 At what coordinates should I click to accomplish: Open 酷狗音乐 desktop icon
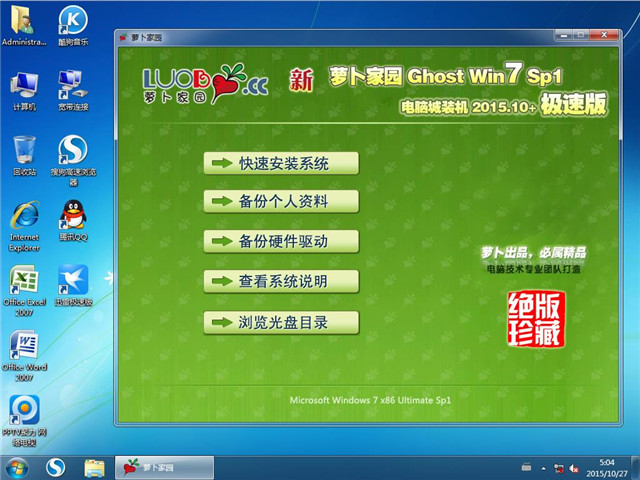(72, 24)
